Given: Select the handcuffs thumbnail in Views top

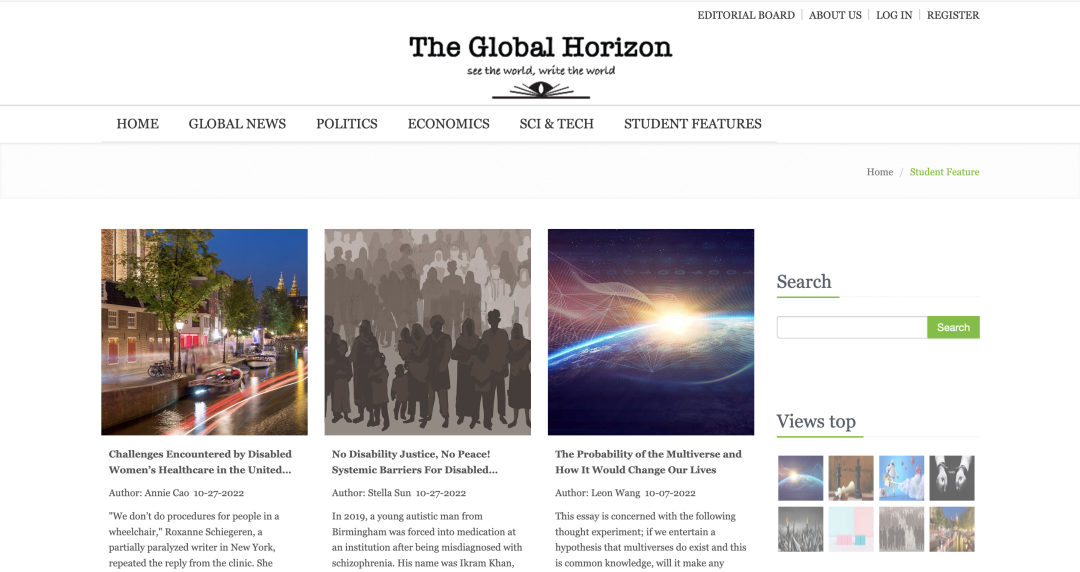Looking at the screenshot, I should (952, 478).
